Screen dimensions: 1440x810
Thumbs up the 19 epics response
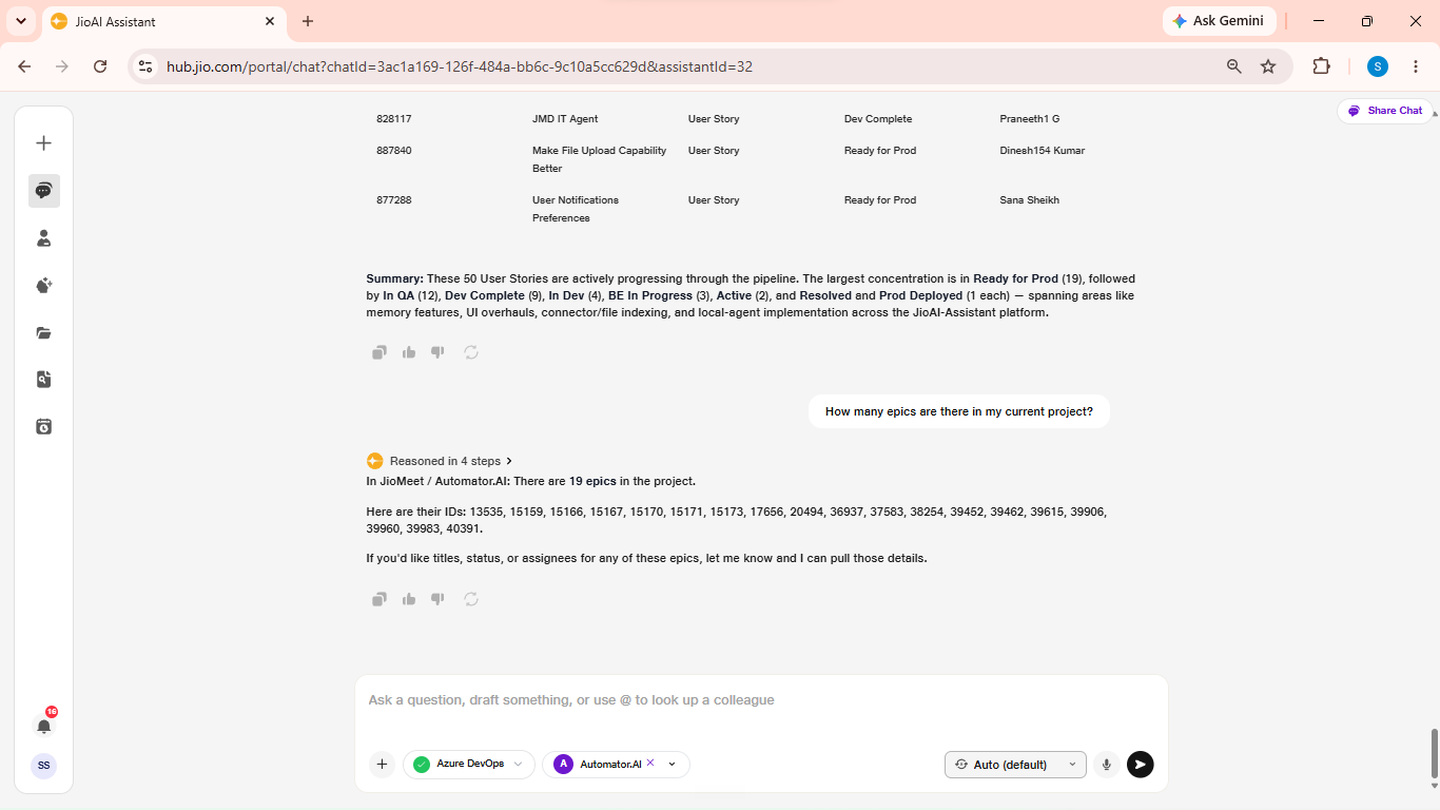coord(409,599)
